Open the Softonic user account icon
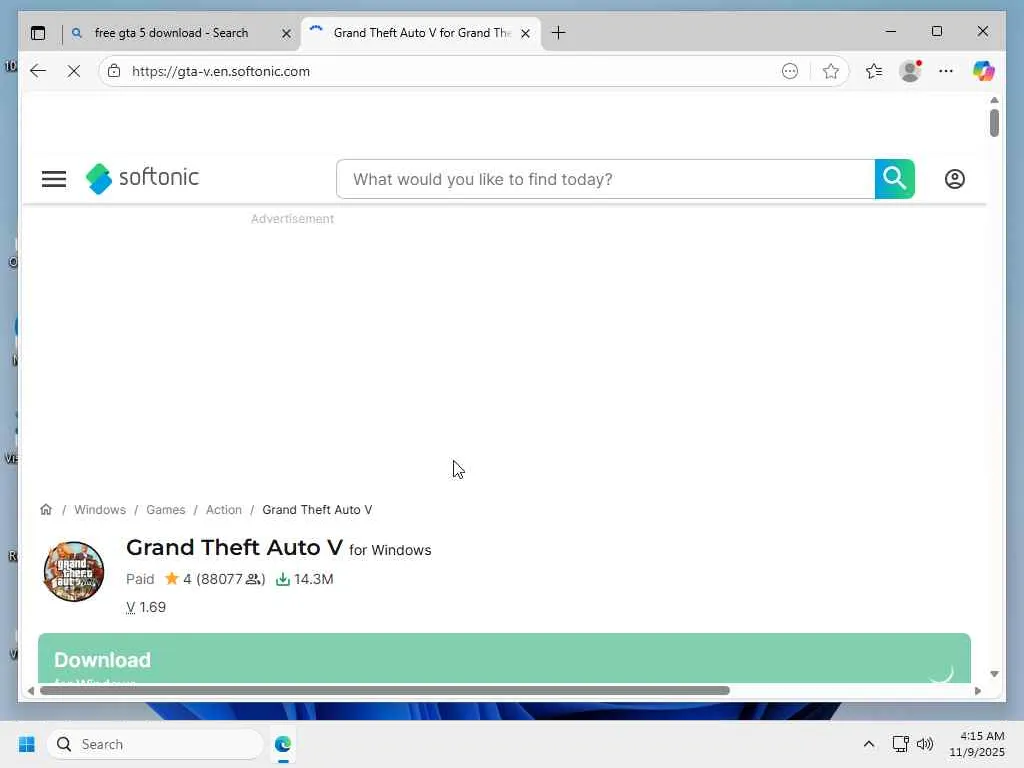Viewport: 1024px width, 768px height. point(955,179)
